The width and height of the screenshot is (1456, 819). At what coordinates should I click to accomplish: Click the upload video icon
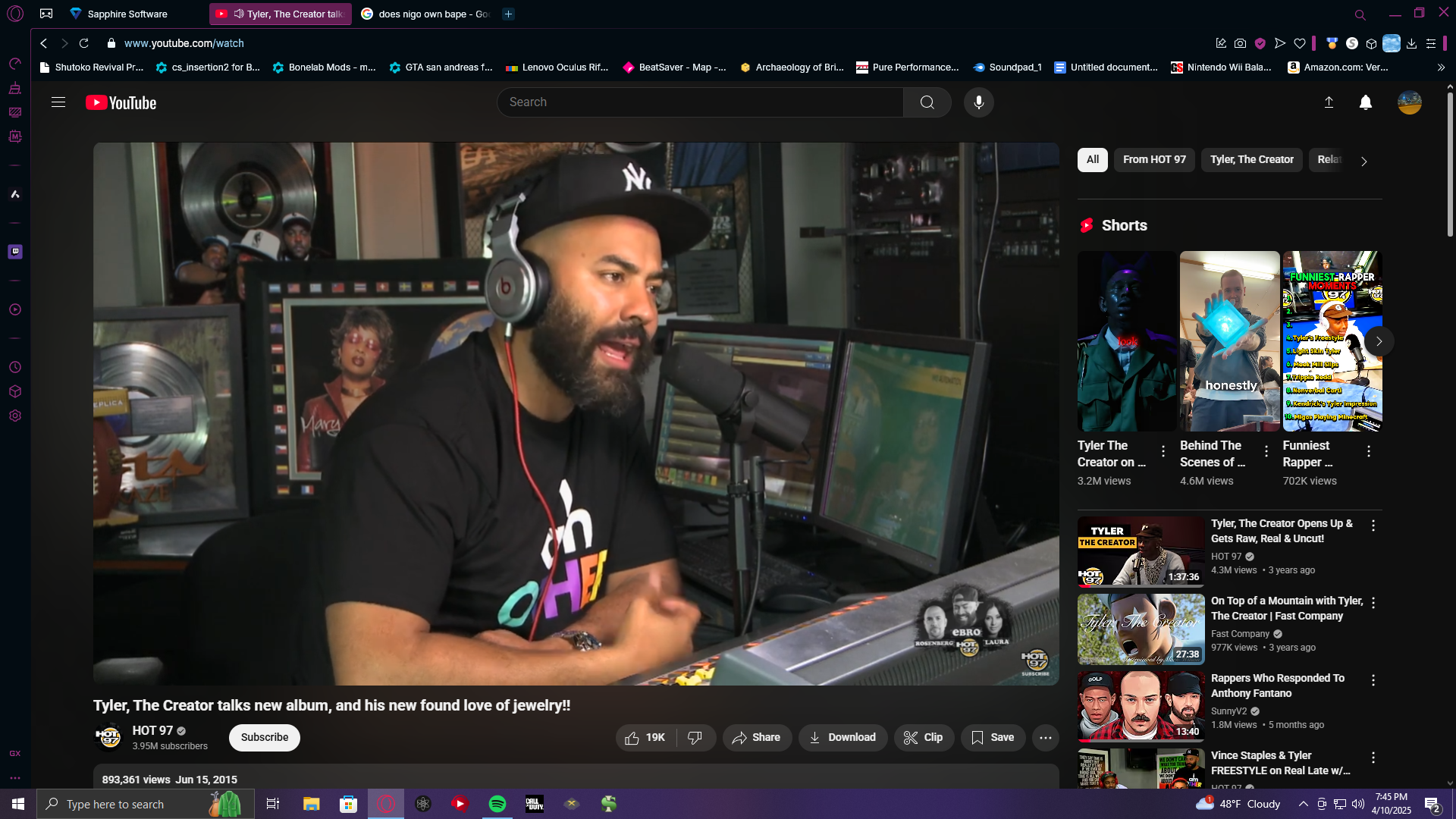click(x=1329, y=102)
